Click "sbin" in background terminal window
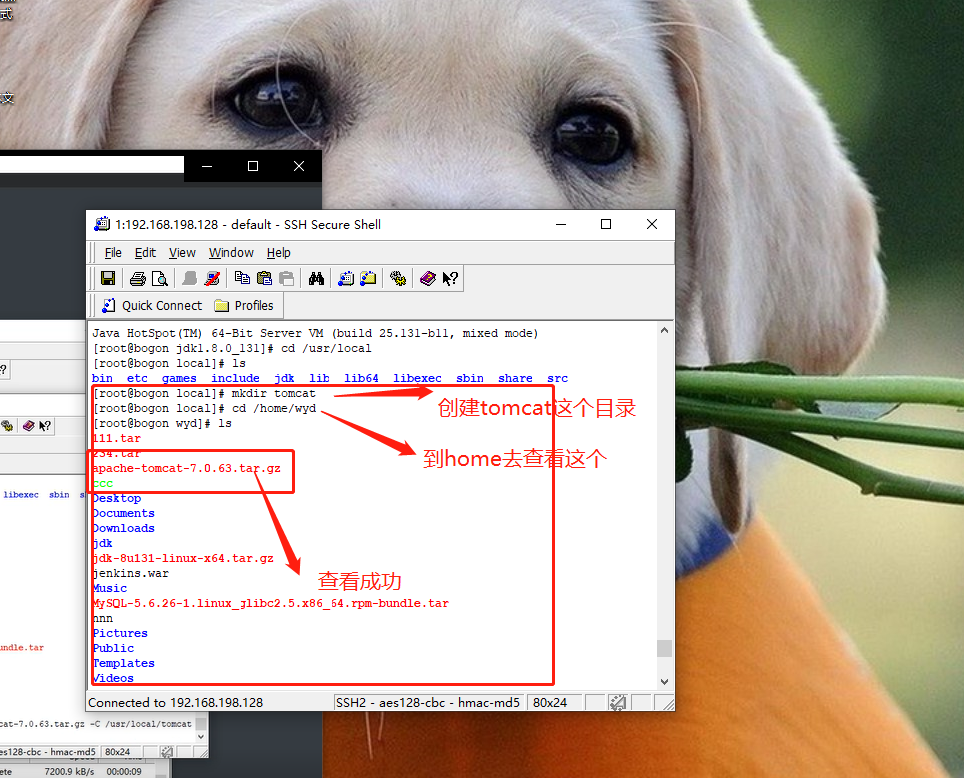The width and height of the screenshot is (964, 778). pyautogui.click(x=59, y=494)
